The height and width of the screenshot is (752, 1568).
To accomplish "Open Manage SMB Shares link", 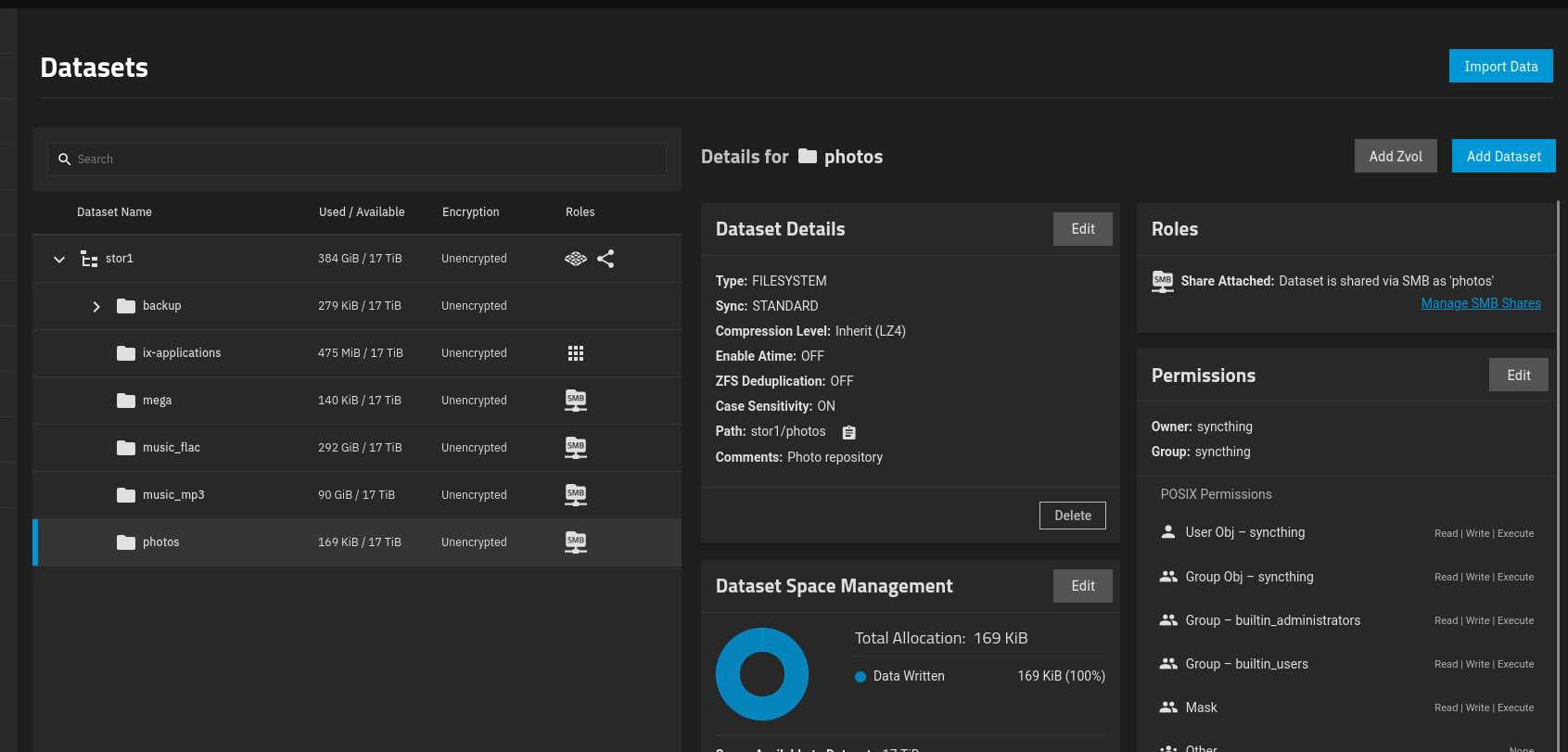I will coord(1481,303).
